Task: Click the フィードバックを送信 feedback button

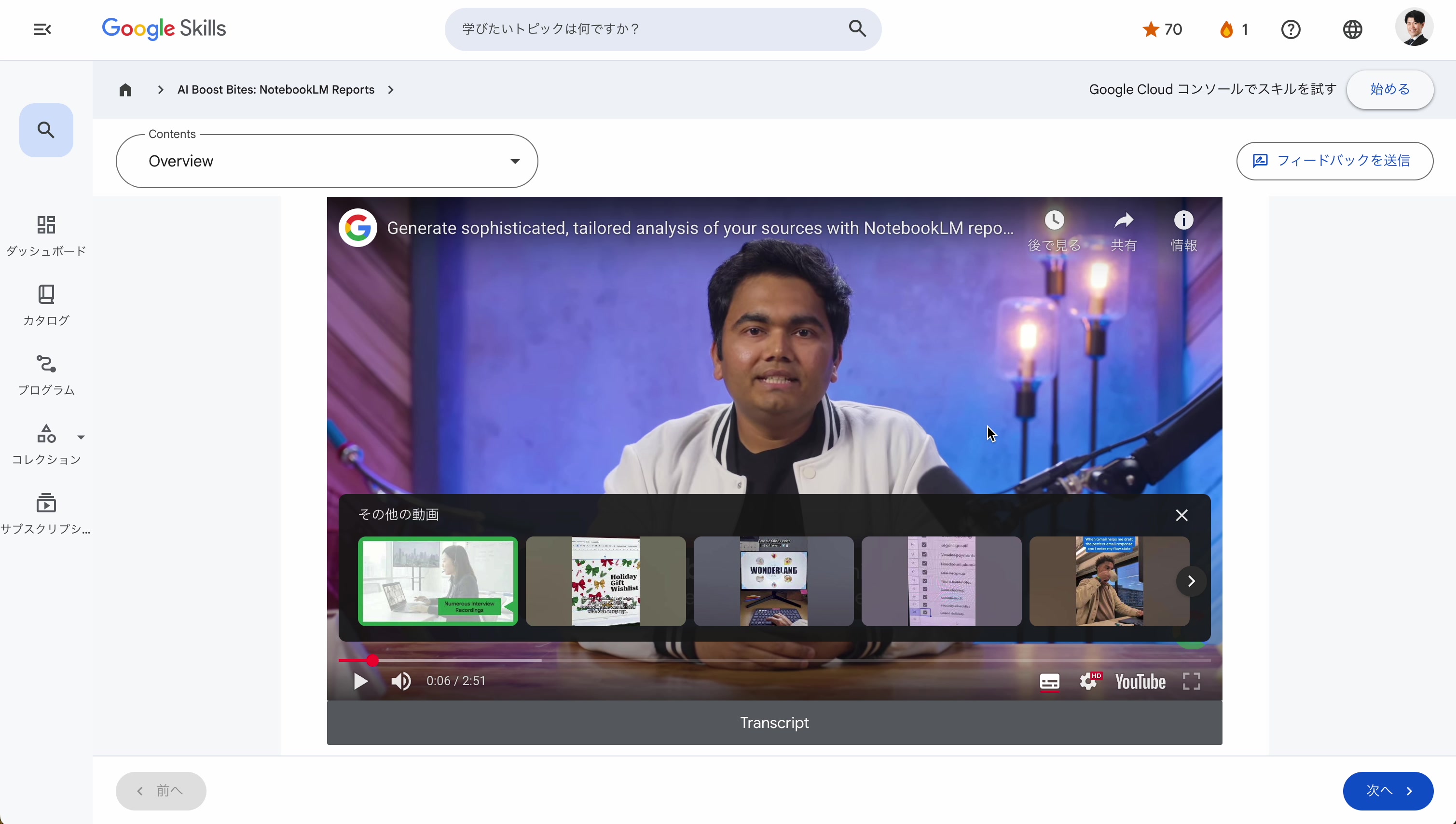Action: point(1334,161)
